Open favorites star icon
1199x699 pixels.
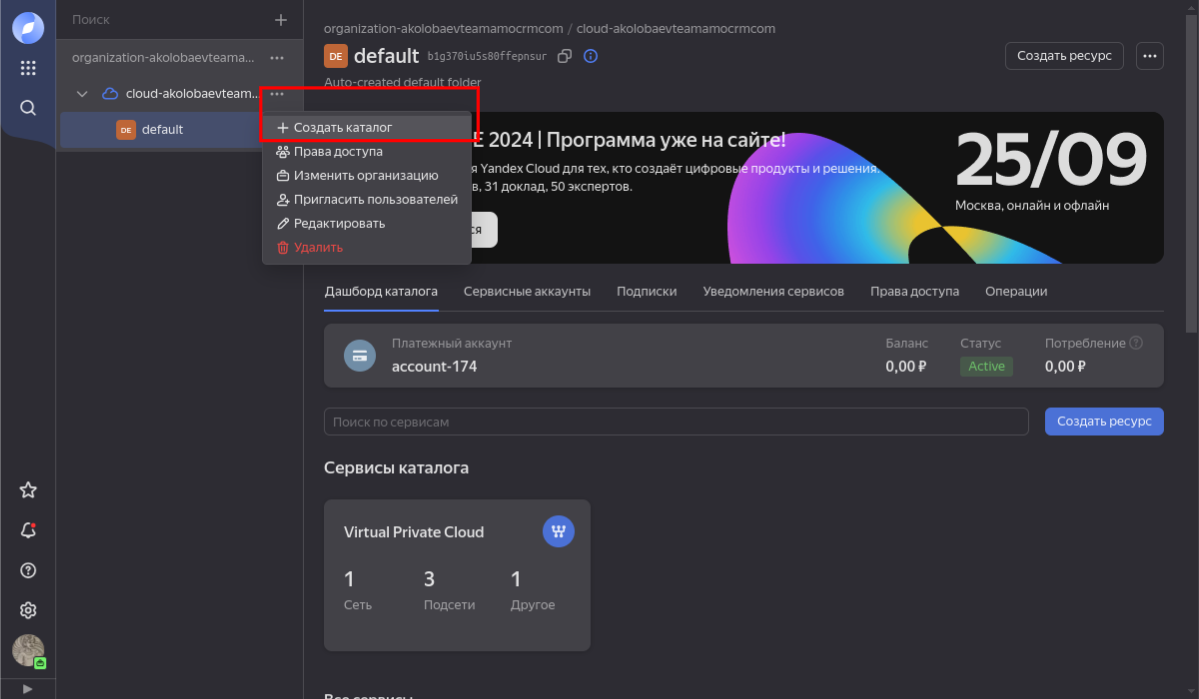(x=28, y=490)
